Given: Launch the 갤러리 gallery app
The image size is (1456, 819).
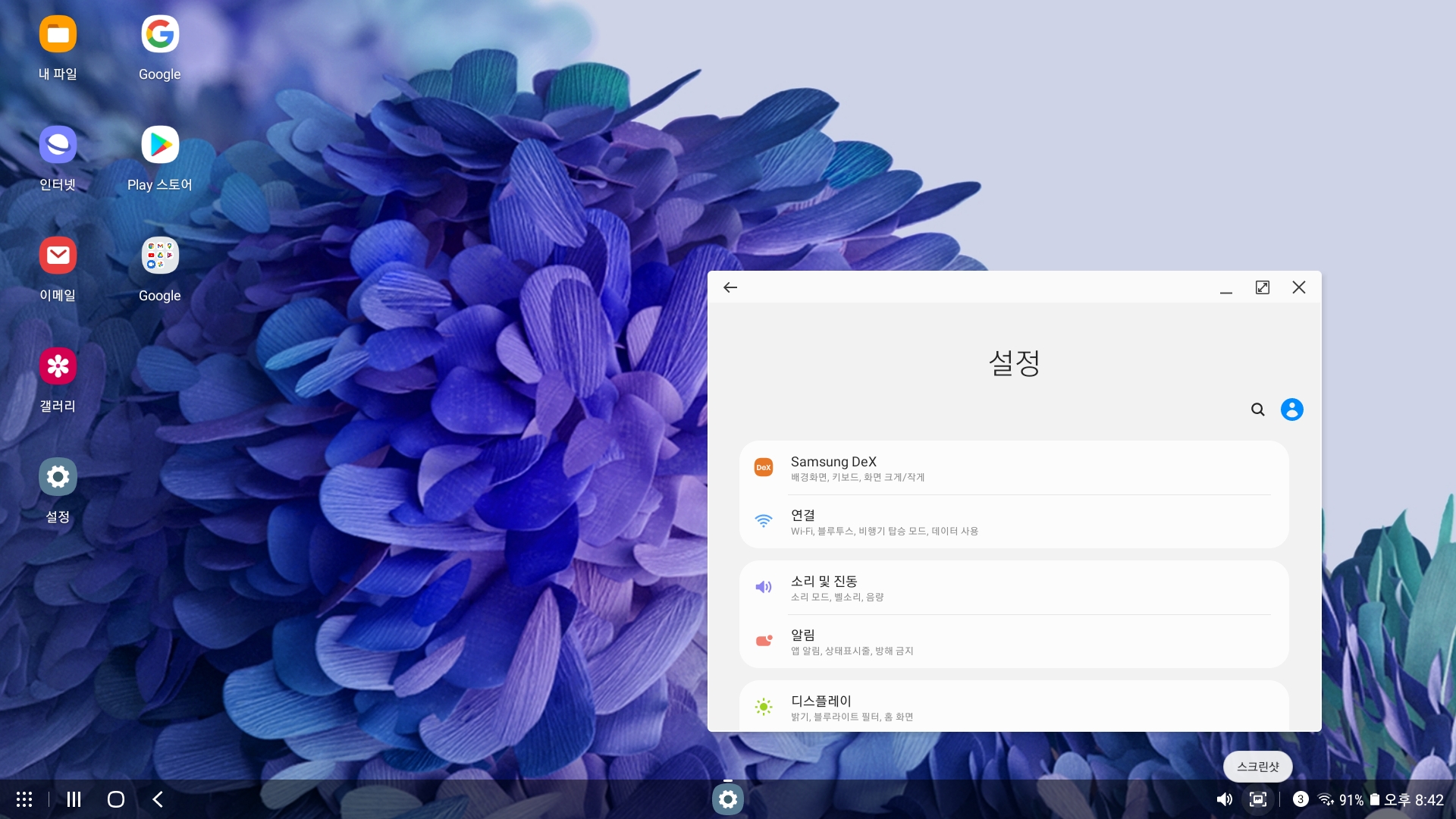Looking at the screenshot, I should [58, 366].
